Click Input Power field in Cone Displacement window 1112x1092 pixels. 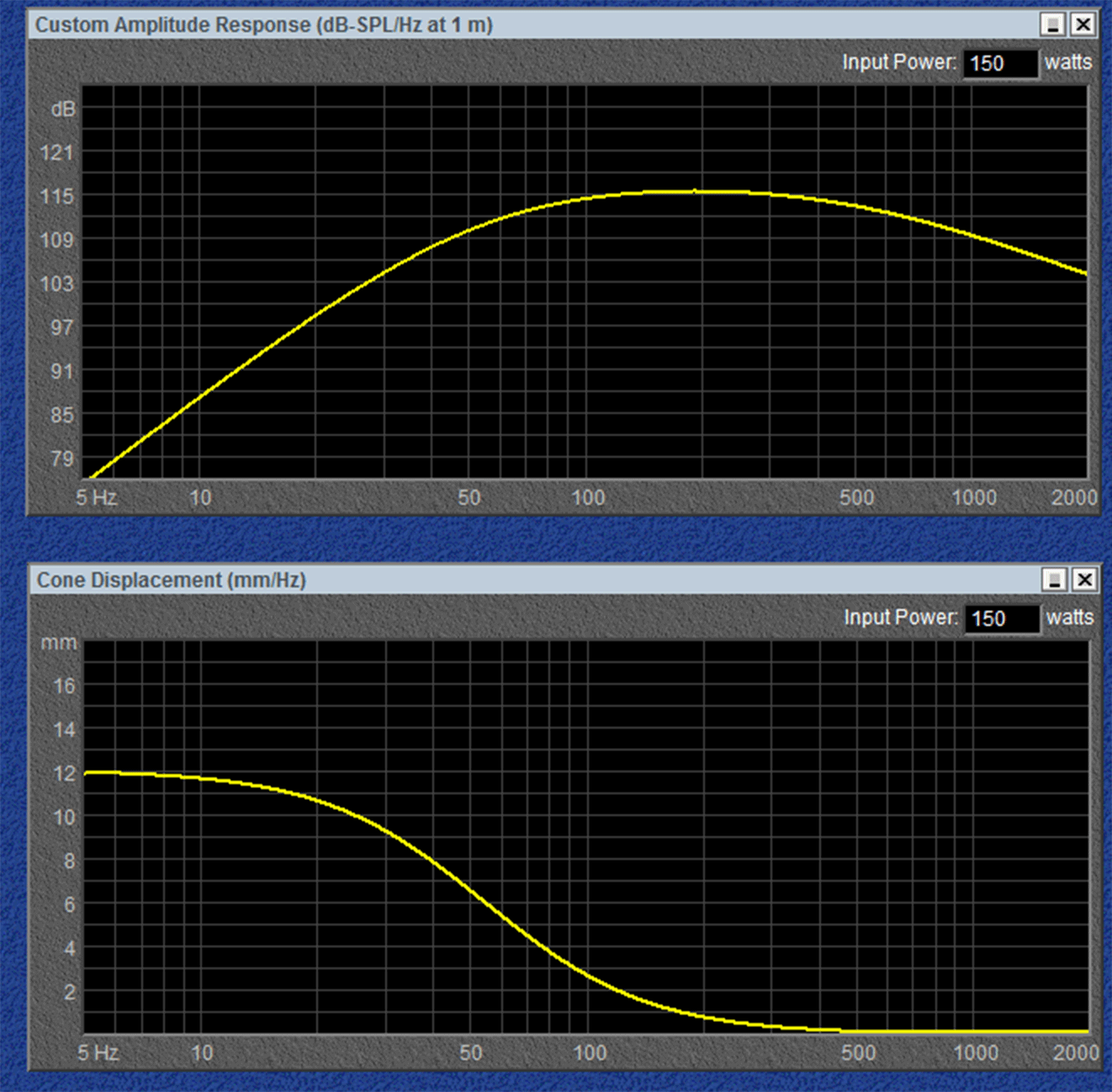[x=1002, y=618]
